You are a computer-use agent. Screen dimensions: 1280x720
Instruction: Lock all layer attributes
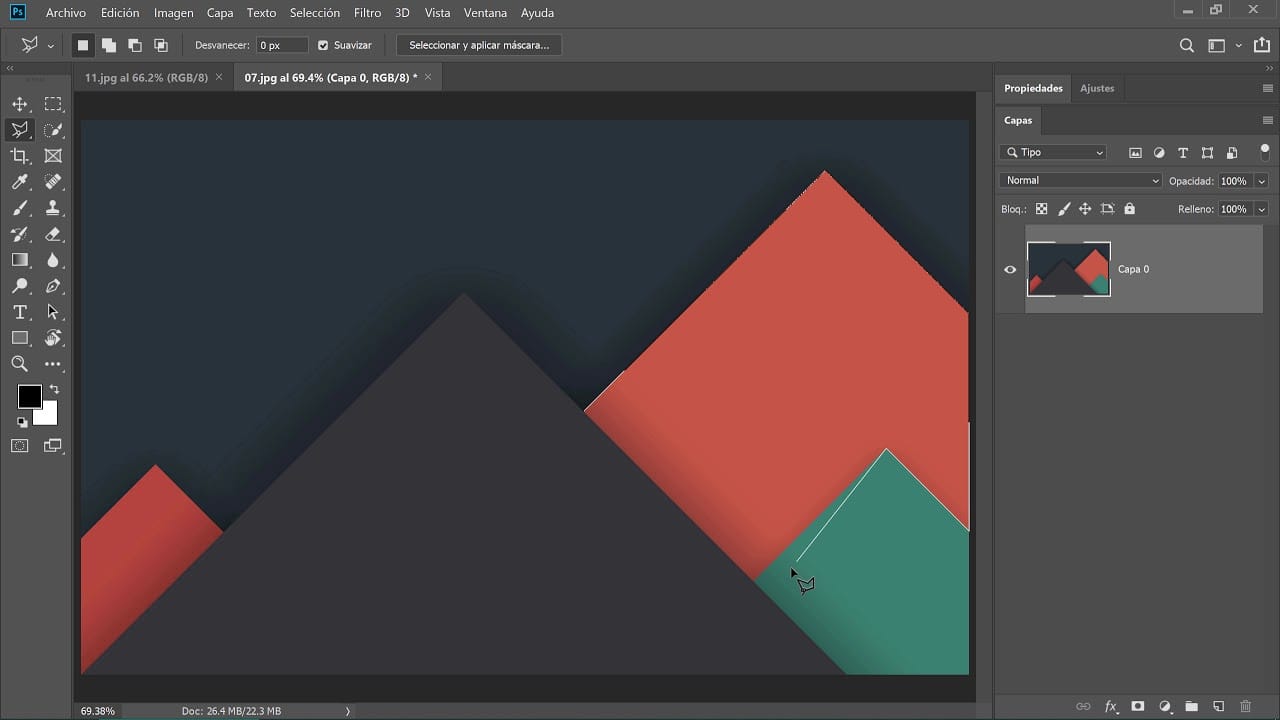coord(1129,209)
